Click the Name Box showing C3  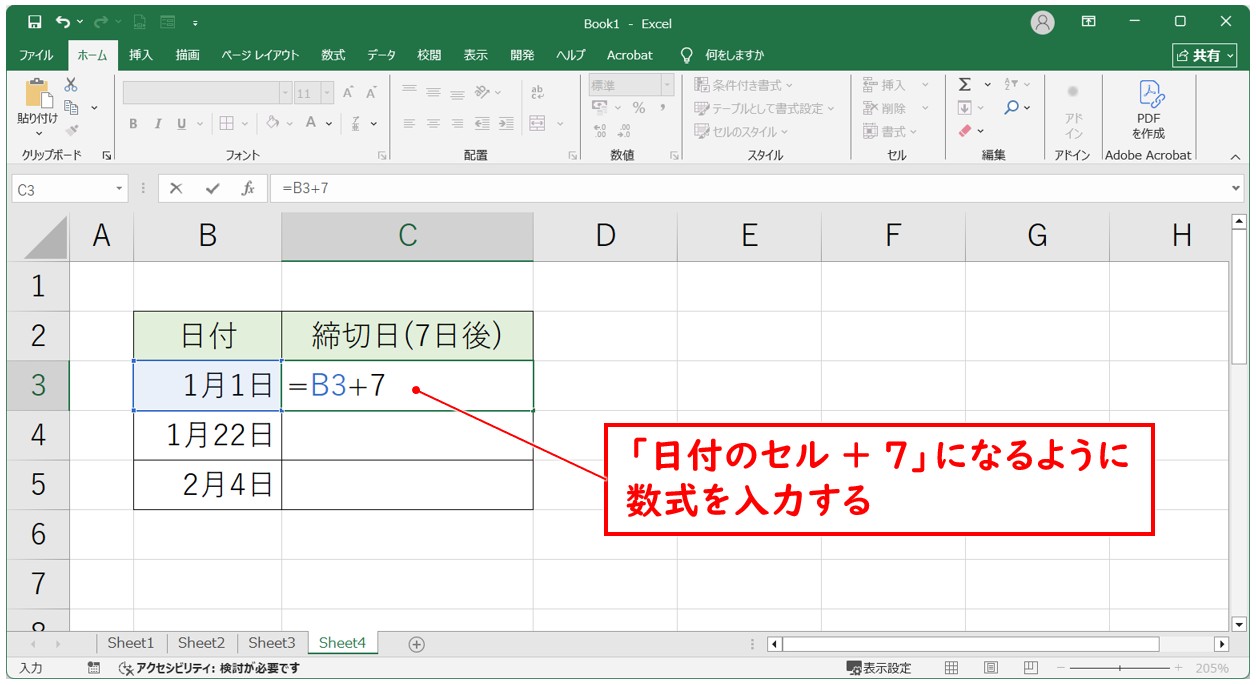(62, 187)
